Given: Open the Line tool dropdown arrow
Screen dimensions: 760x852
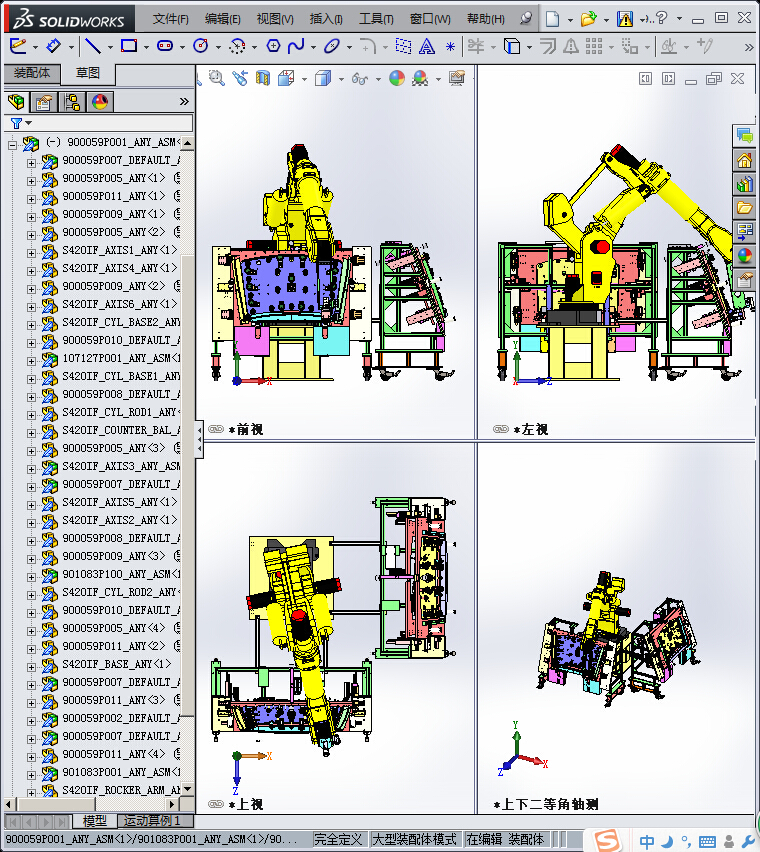Looking at the screenshot, I should pos(110,47).
